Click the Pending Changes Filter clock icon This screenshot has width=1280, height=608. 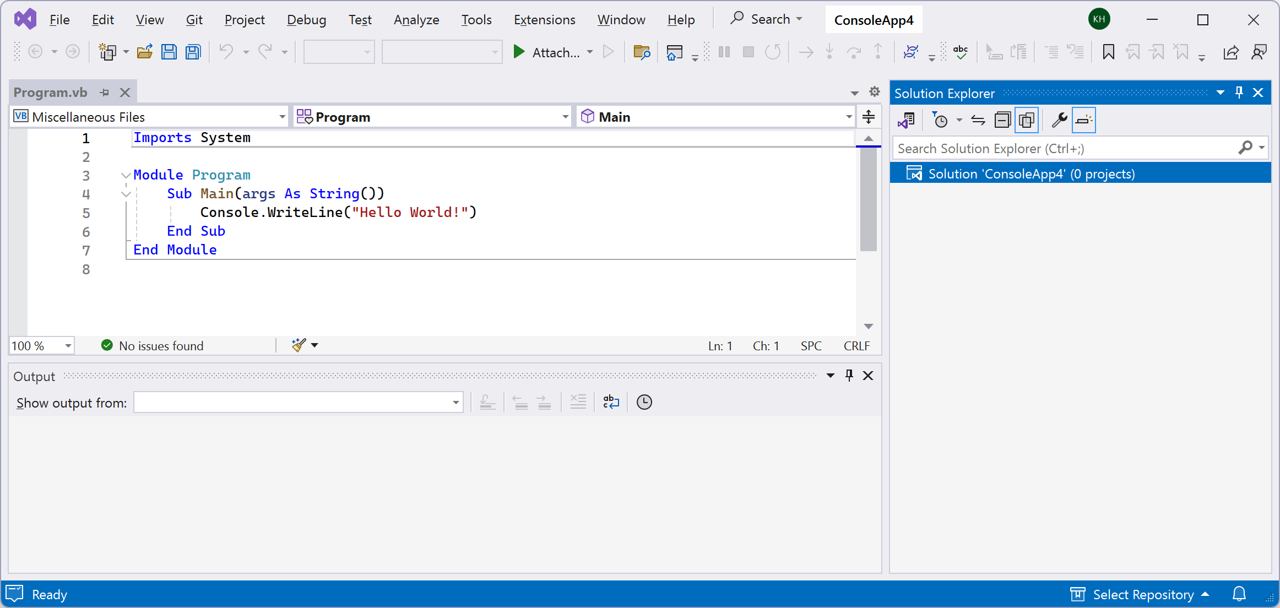940,120
